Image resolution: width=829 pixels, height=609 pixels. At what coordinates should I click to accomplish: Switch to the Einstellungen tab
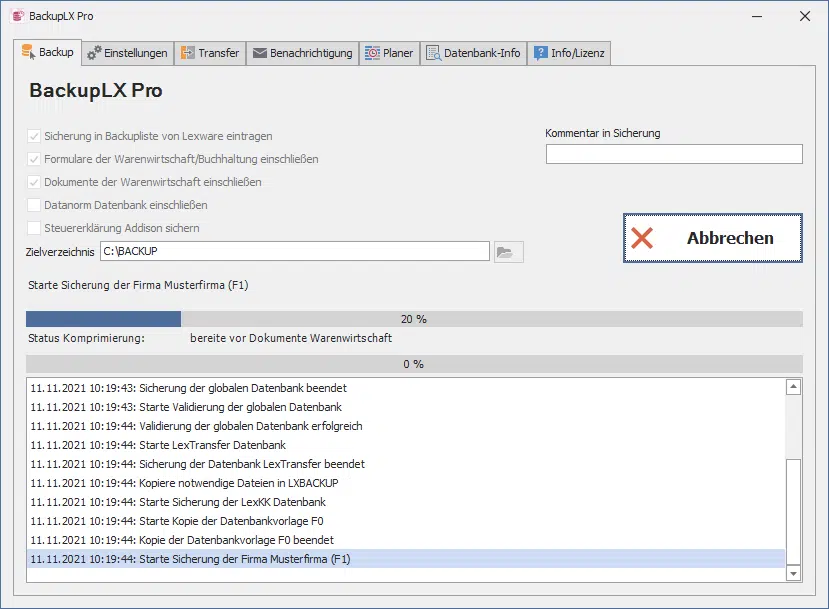click(127, 53)
